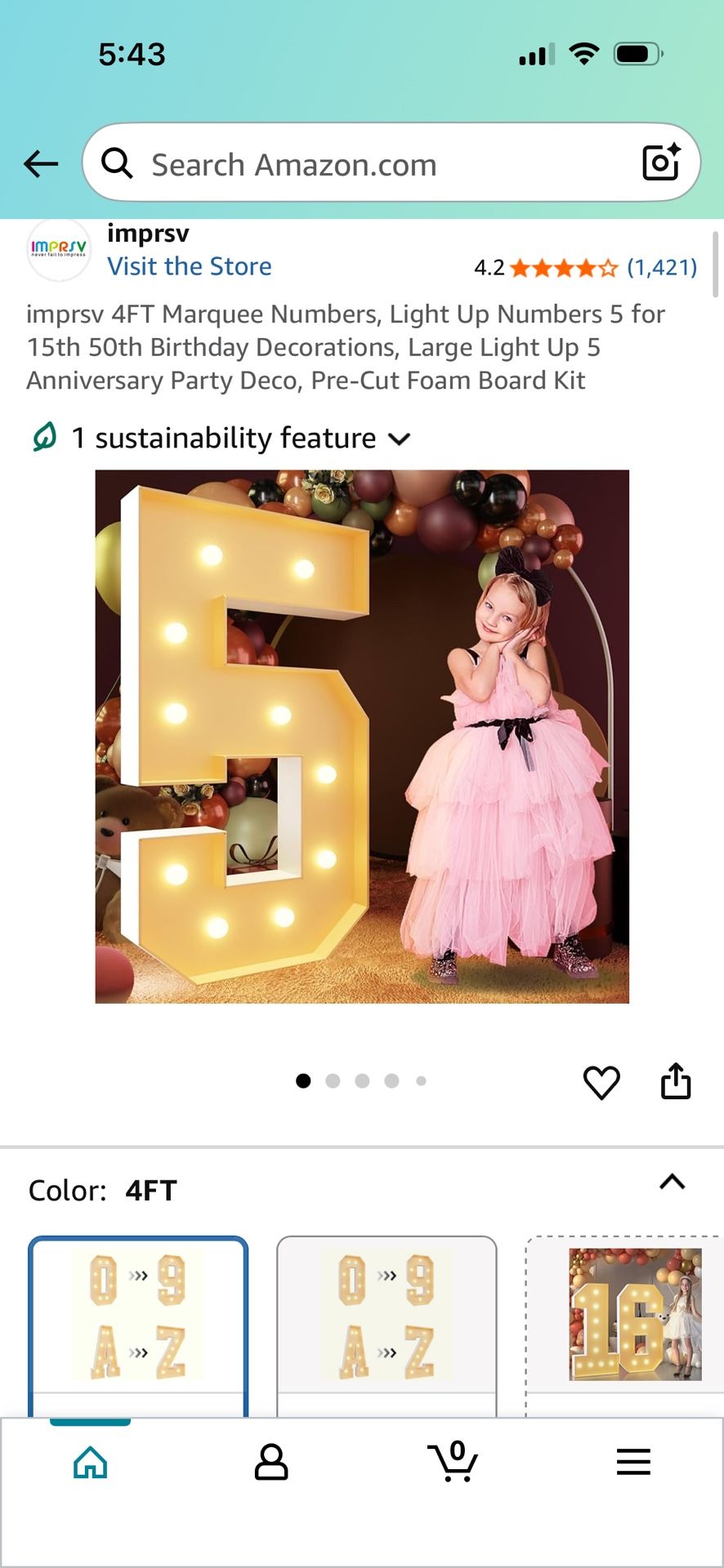Tap the magnifying glass search icon
The height and width of the screenshot is (1568, 724).
coord(117,163)
